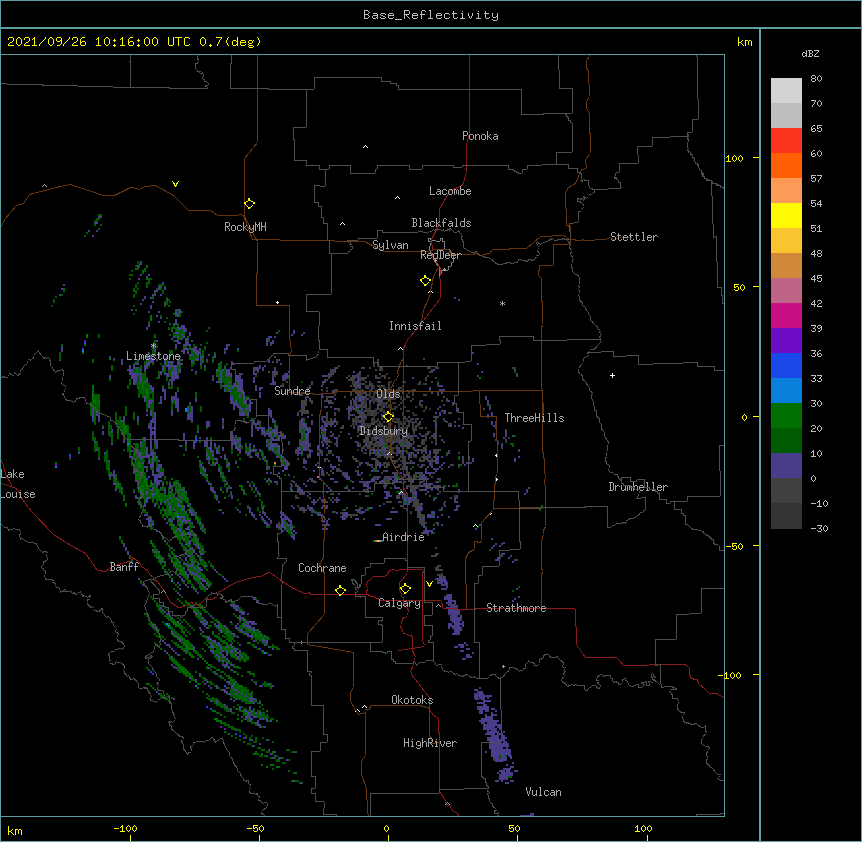Click the RockyMH label
Screen dimensions: 862x842
[x=245, y=227]
